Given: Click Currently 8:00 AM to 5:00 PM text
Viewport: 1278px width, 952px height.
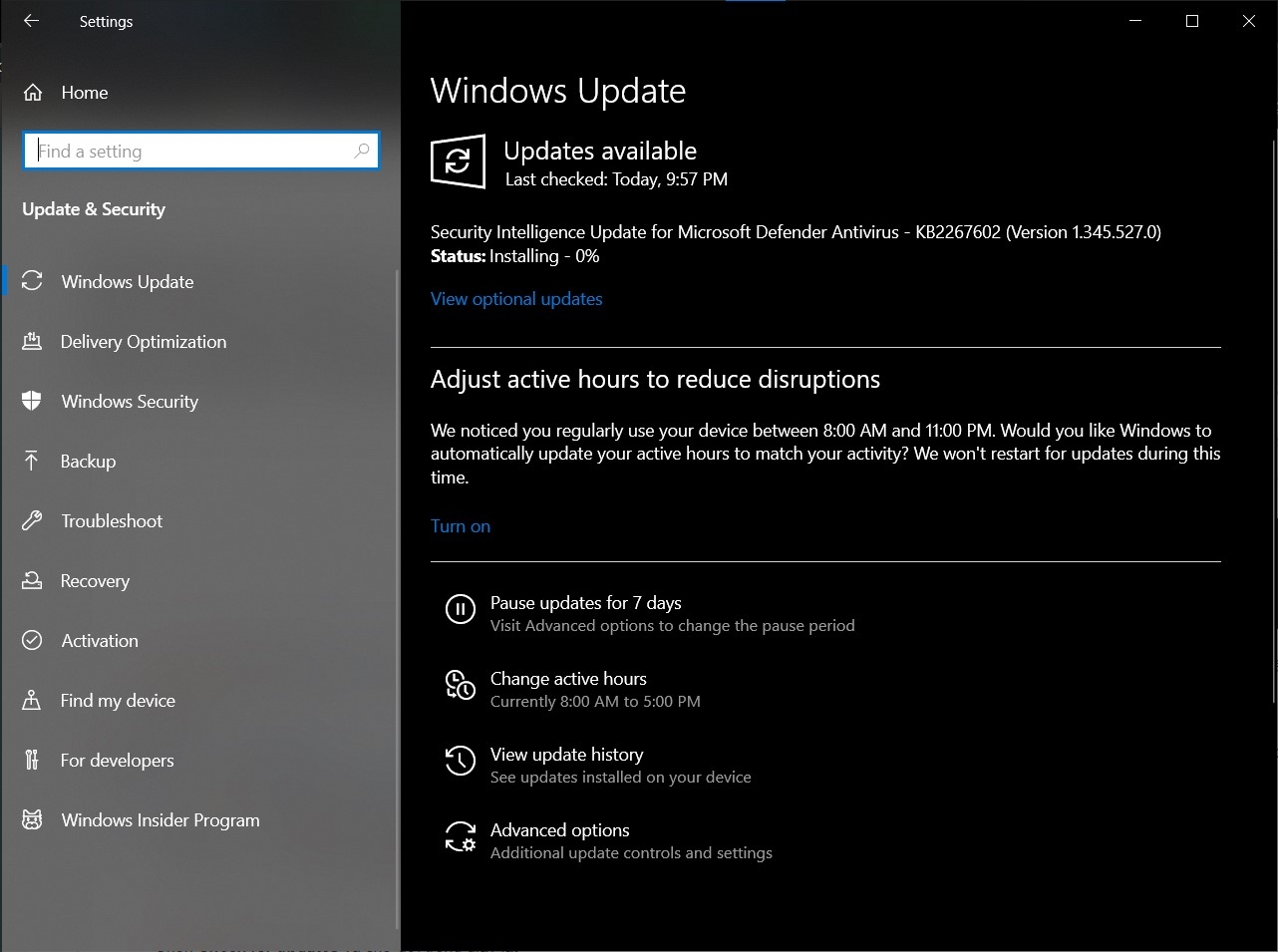Looking at the screenshot, I should pyautogui.click(x=595, y=702).
